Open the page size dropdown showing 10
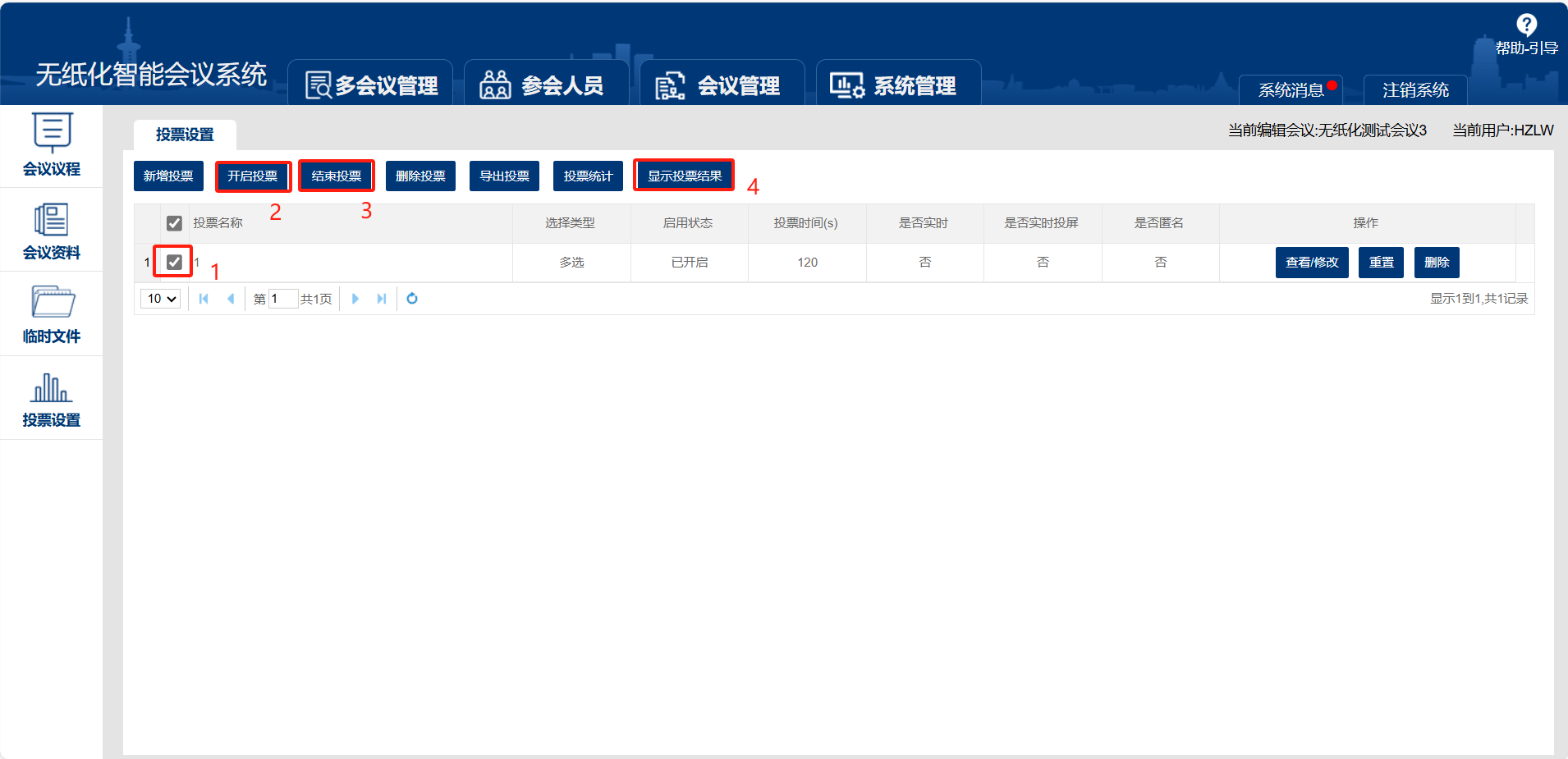The height and width of the screenshot is (759, 1568). click(x=161, y=299)
